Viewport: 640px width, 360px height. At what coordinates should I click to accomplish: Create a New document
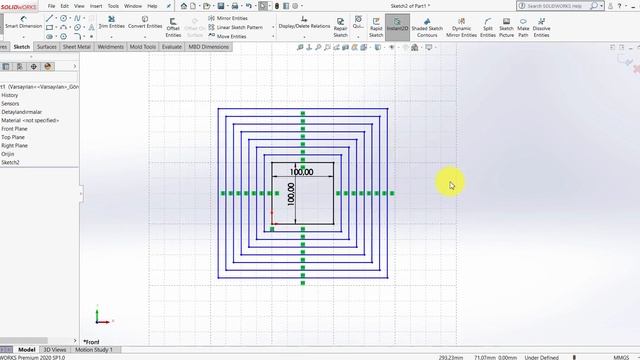click(x=193, y=6)
